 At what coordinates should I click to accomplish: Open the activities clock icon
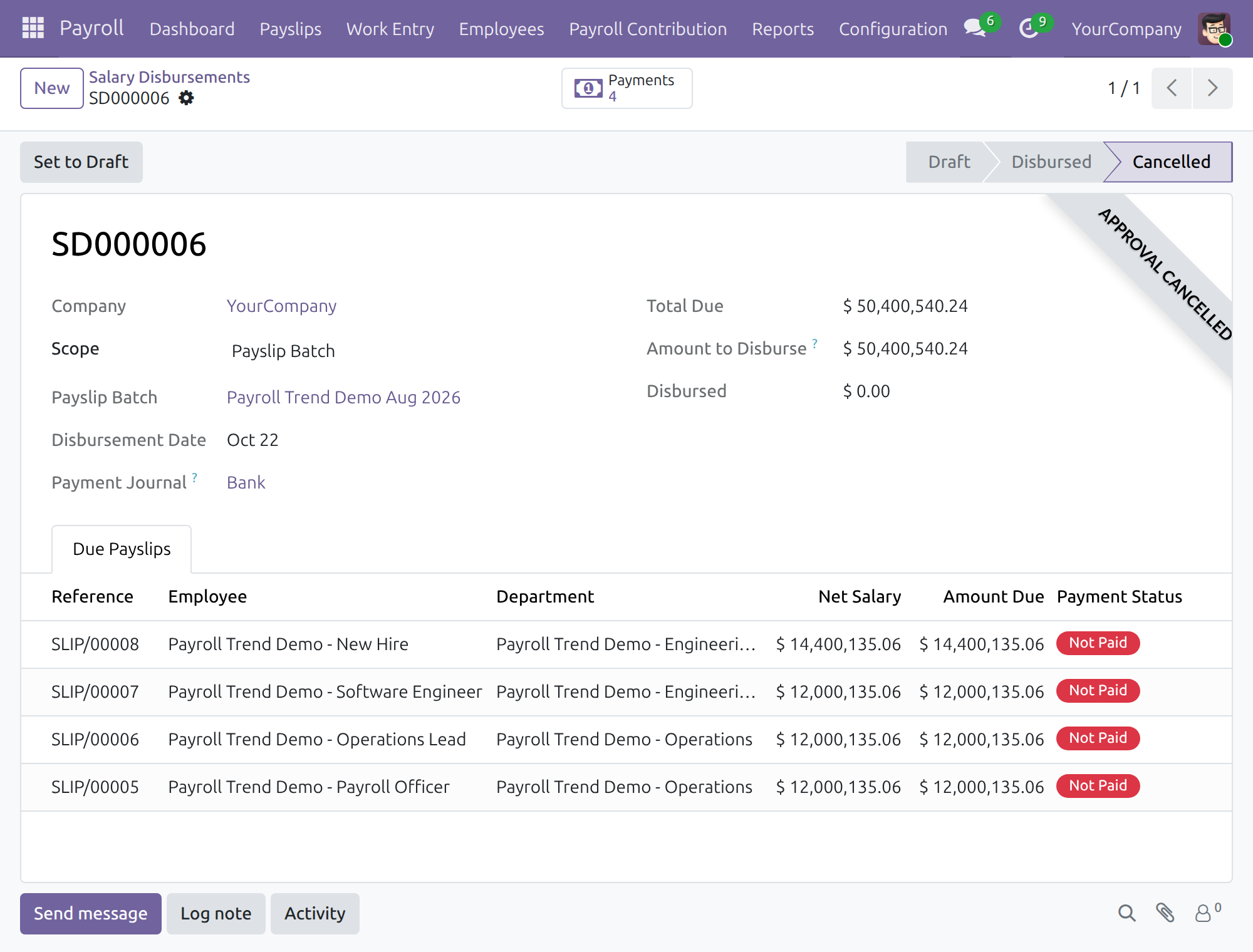tap(1029, 28)
